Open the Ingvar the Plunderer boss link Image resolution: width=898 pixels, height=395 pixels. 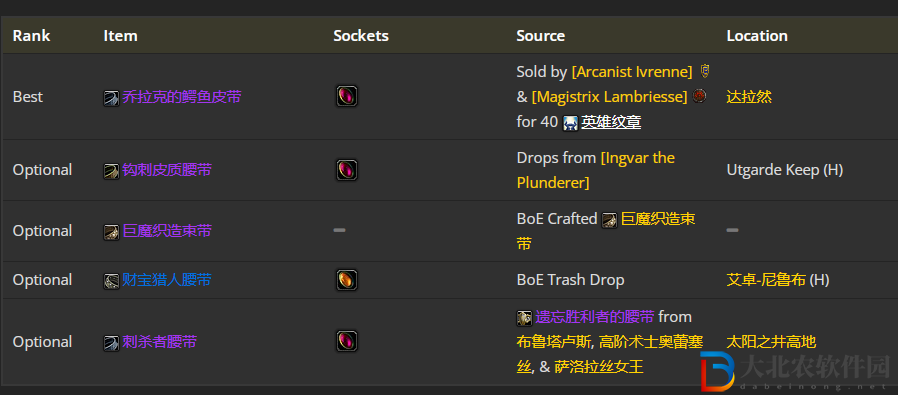pos(596,170)
